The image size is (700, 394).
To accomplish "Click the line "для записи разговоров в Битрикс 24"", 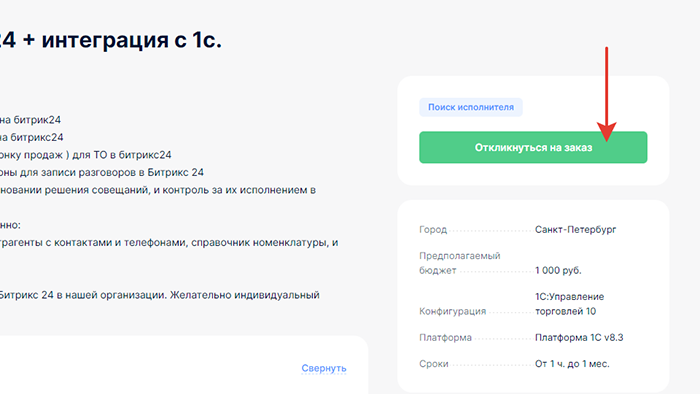I will point(102,172).
